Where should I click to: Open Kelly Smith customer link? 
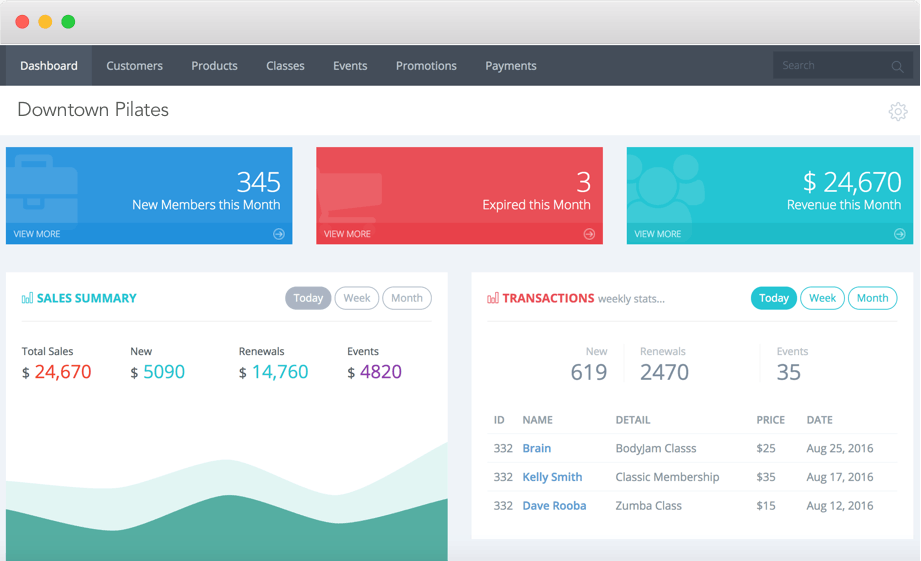(552, 477)
